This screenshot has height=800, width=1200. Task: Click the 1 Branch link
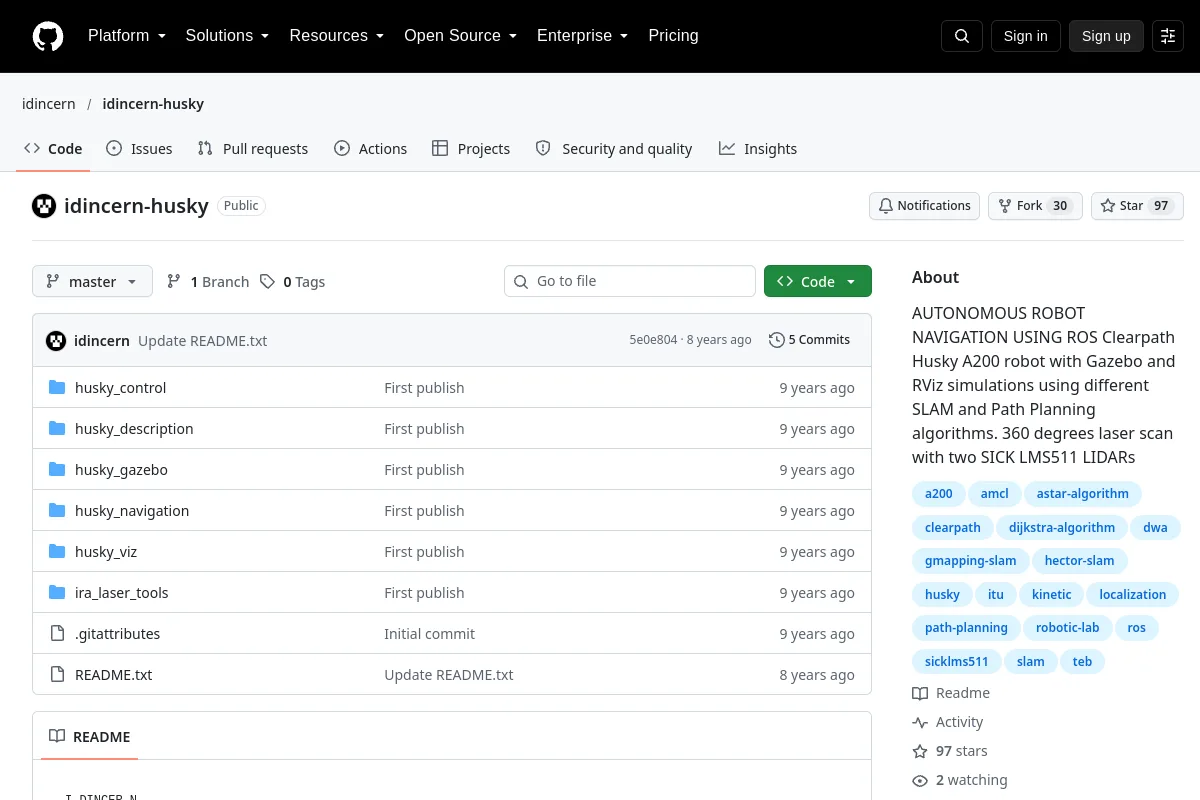[208, 281]
